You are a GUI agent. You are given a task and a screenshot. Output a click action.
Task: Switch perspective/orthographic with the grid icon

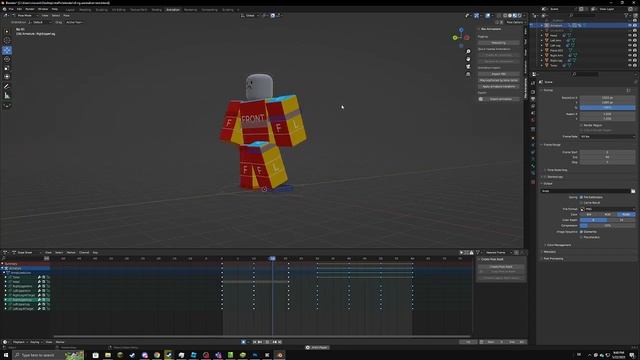[468, 74]
